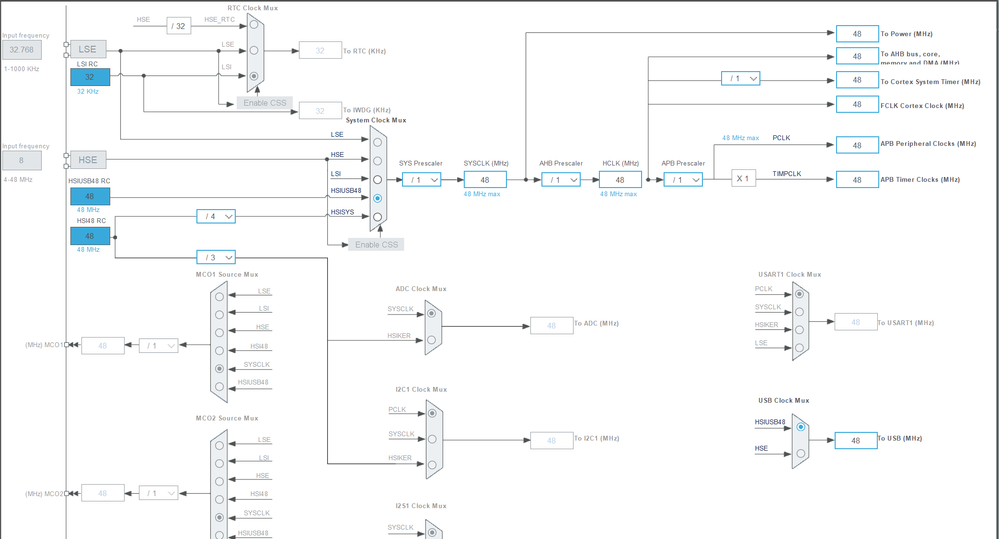Choose HSE as System Clock Mux source
999x539 pixels.
click(378, 161)
